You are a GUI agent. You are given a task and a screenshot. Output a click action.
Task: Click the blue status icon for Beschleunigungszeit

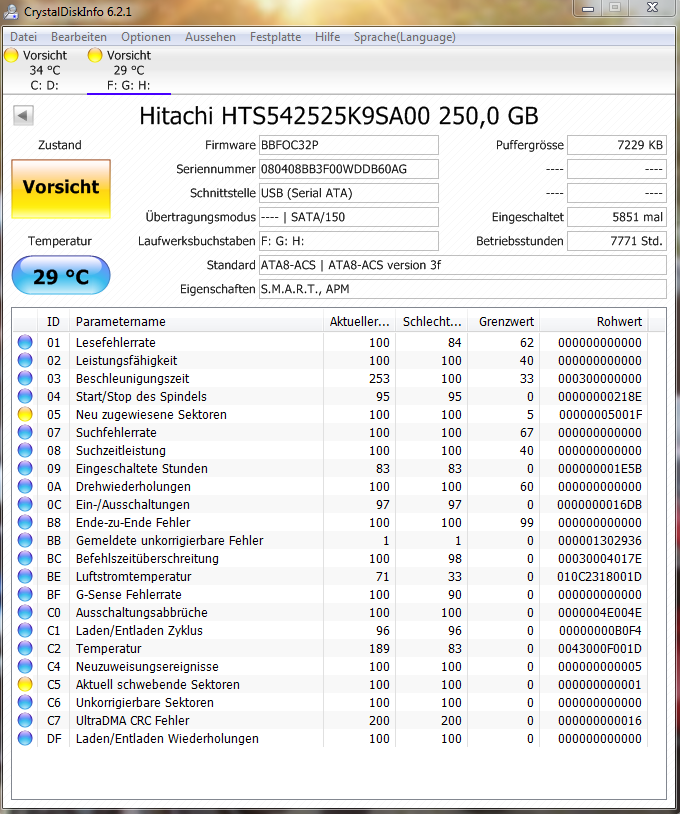(x=25, y=378)
